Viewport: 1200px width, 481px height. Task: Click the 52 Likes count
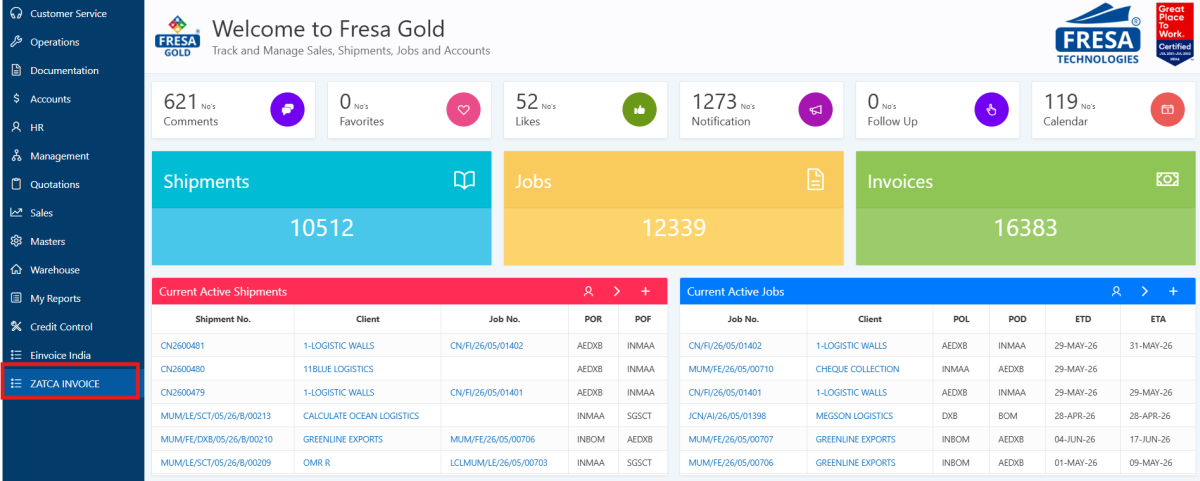click(x=527, y=101)
